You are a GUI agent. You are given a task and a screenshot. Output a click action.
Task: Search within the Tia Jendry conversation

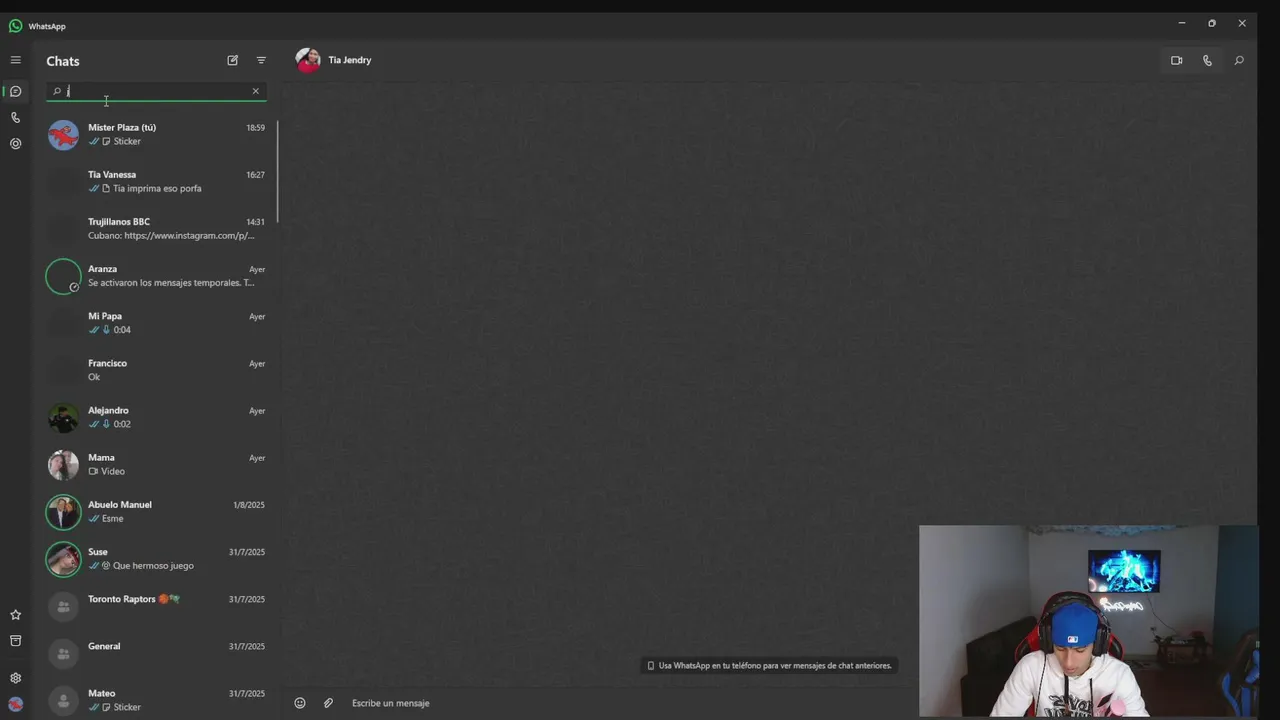click(x=1238, y=60)
